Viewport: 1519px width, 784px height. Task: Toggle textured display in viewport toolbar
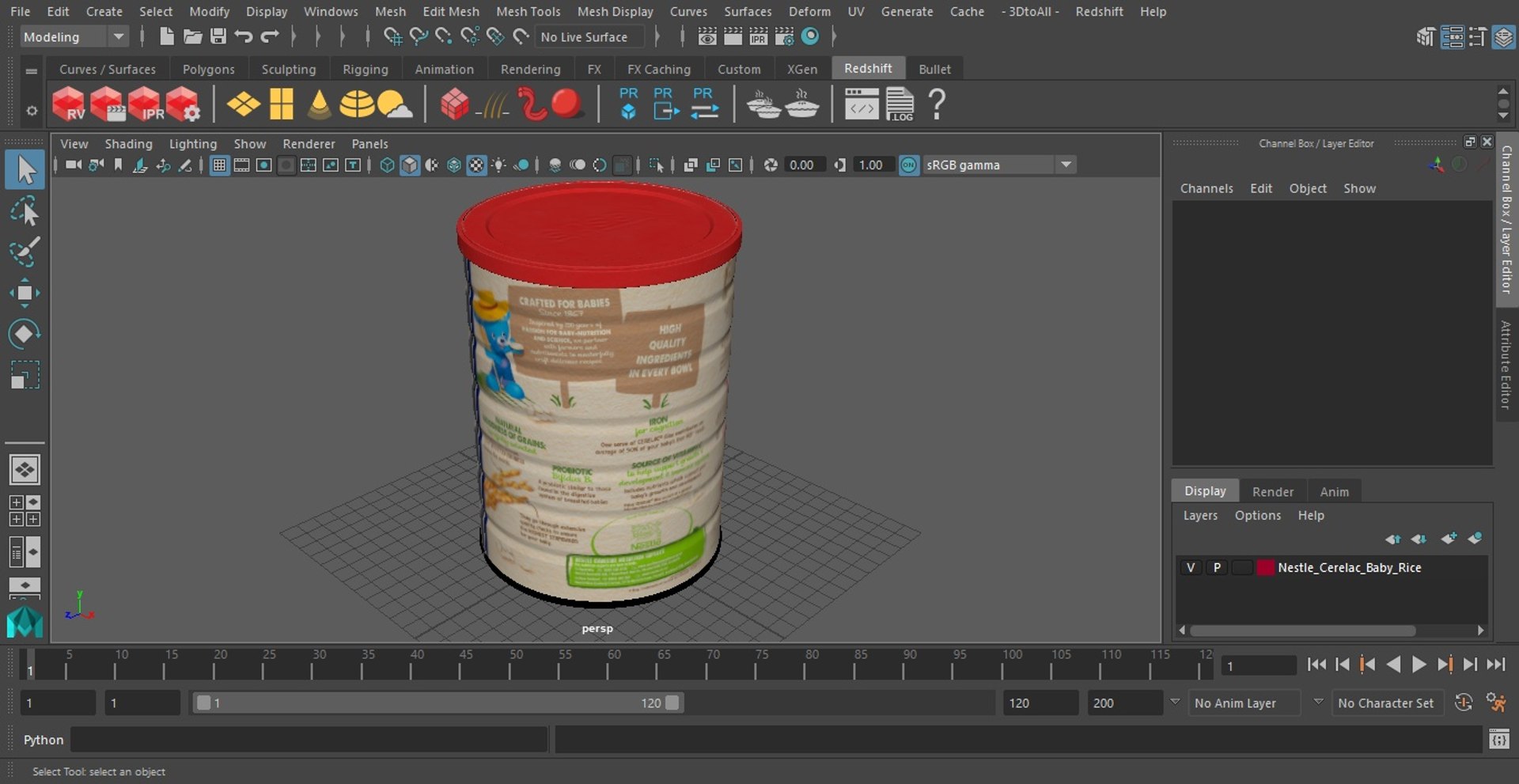[476, 165]
